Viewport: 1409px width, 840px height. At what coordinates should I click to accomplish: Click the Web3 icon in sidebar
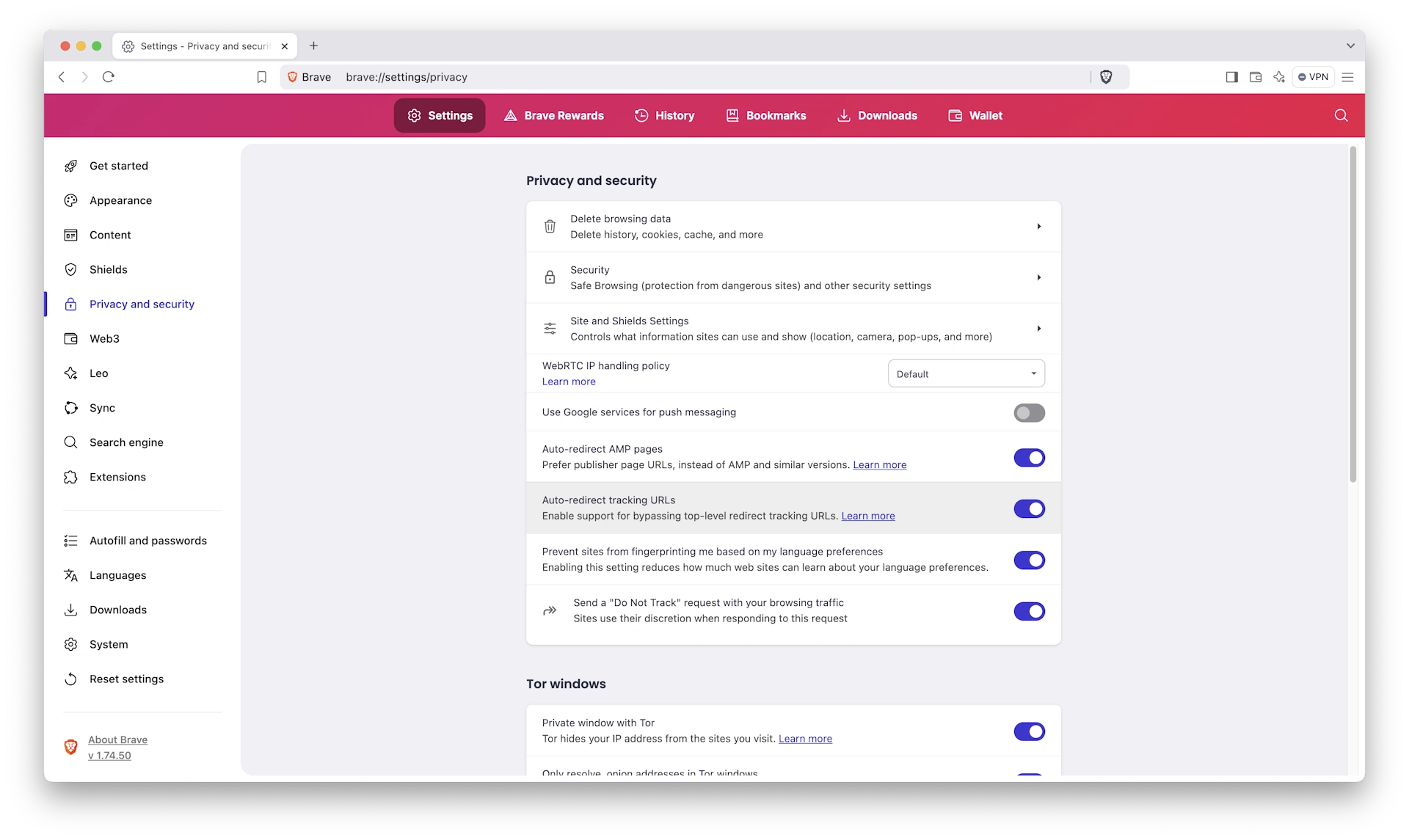(70, 338)
